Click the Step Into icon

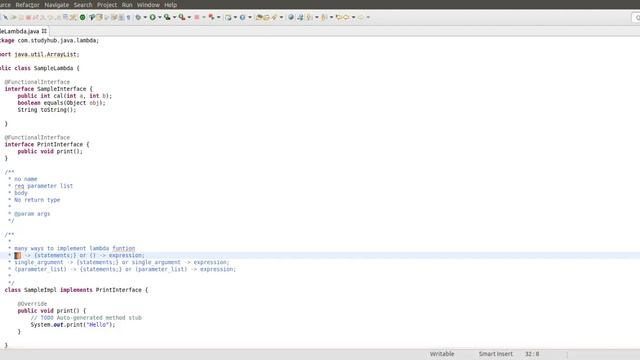tap(42, 17)
